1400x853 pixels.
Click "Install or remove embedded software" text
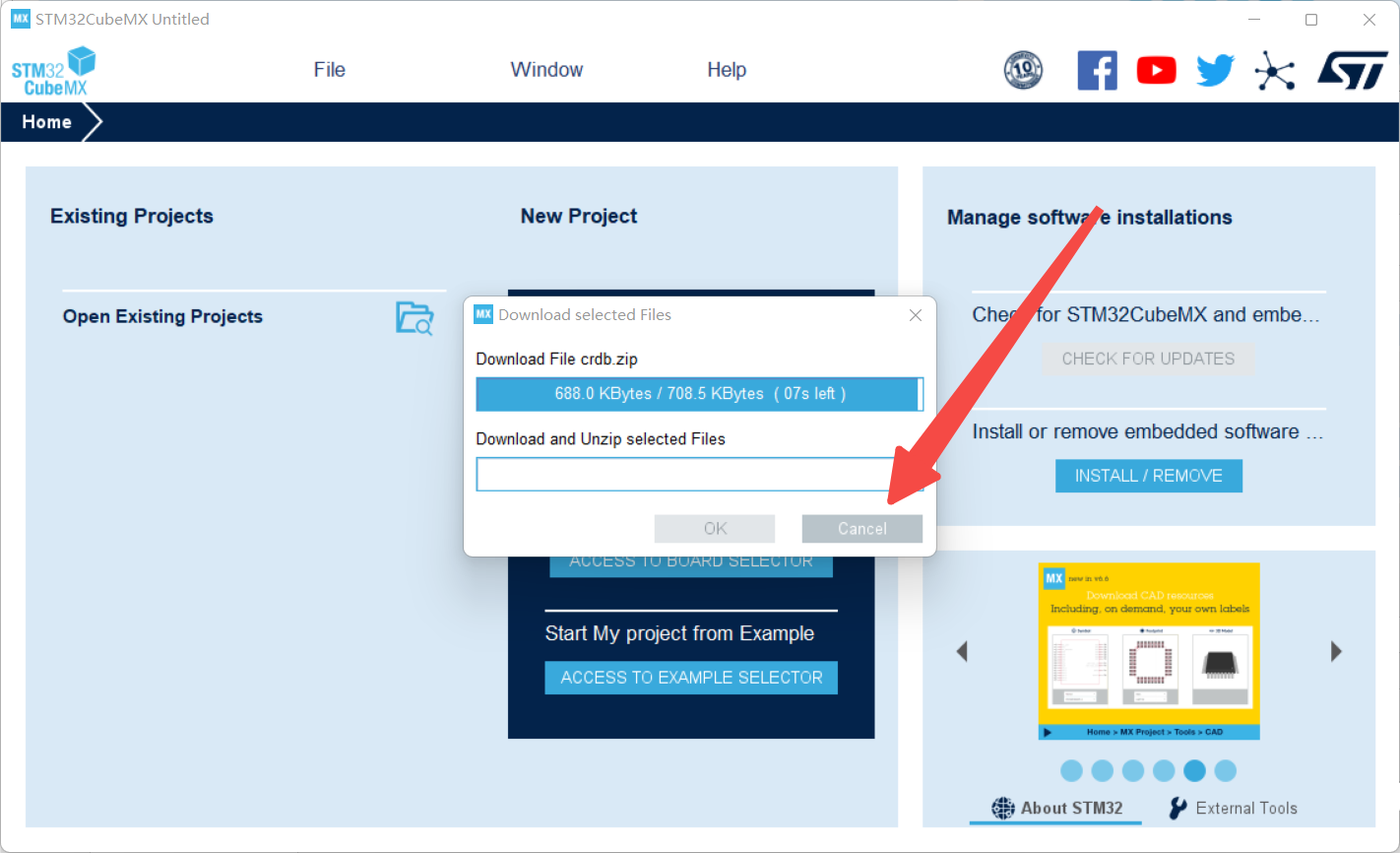pyautogui.click(x=1148, y=431)
